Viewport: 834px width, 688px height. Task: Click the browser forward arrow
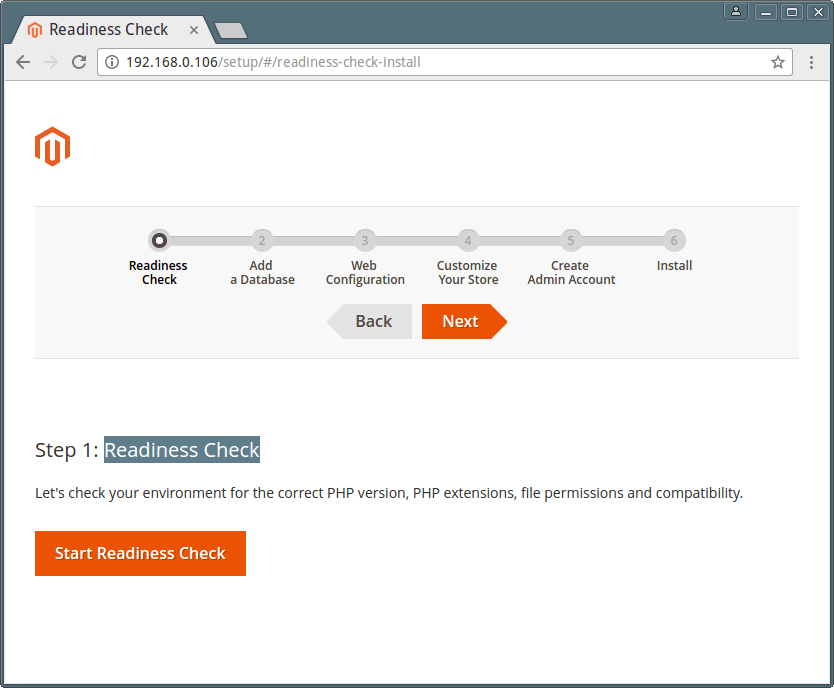[51, 62]
